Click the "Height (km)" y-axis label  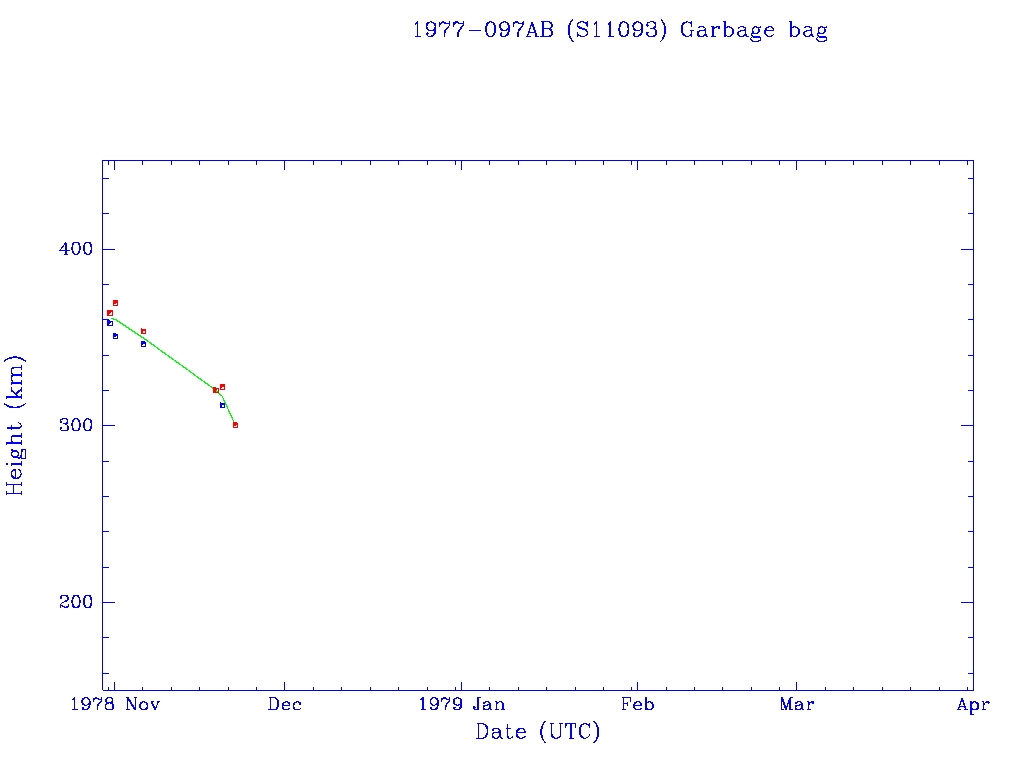pos(15,425)
